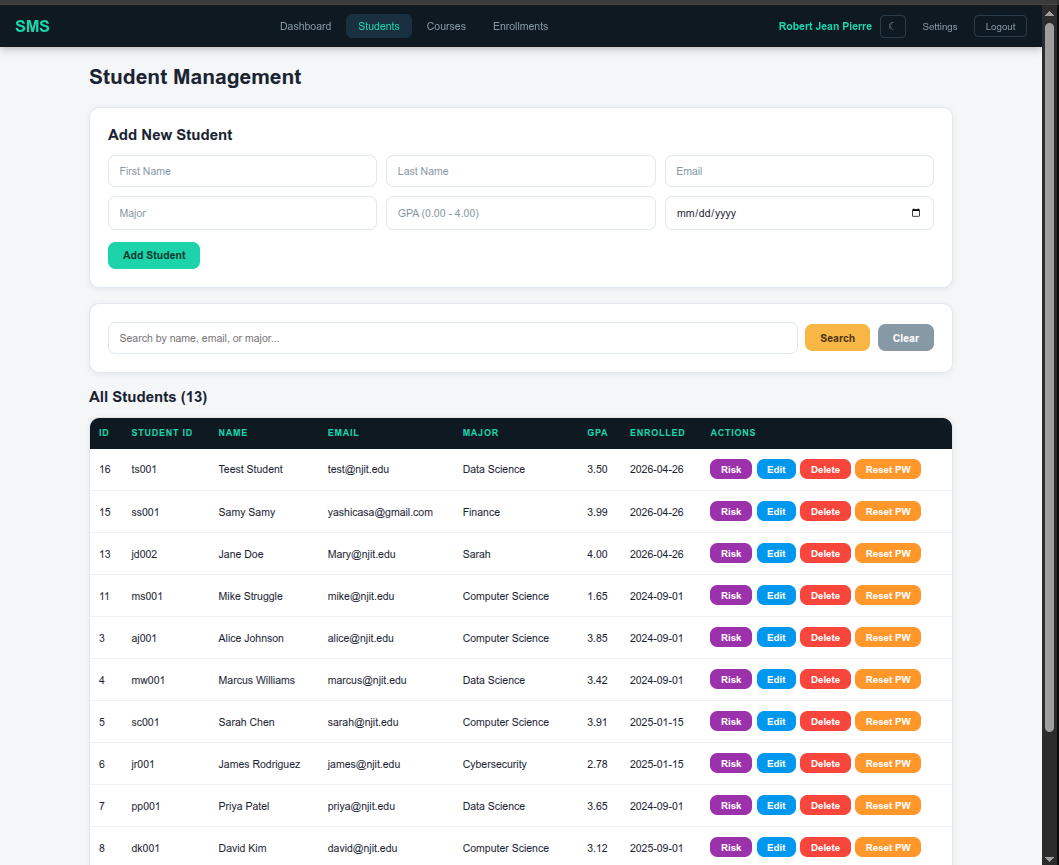Focus the student search box
Screen dimensions: 1059x865
coord(453,338)
